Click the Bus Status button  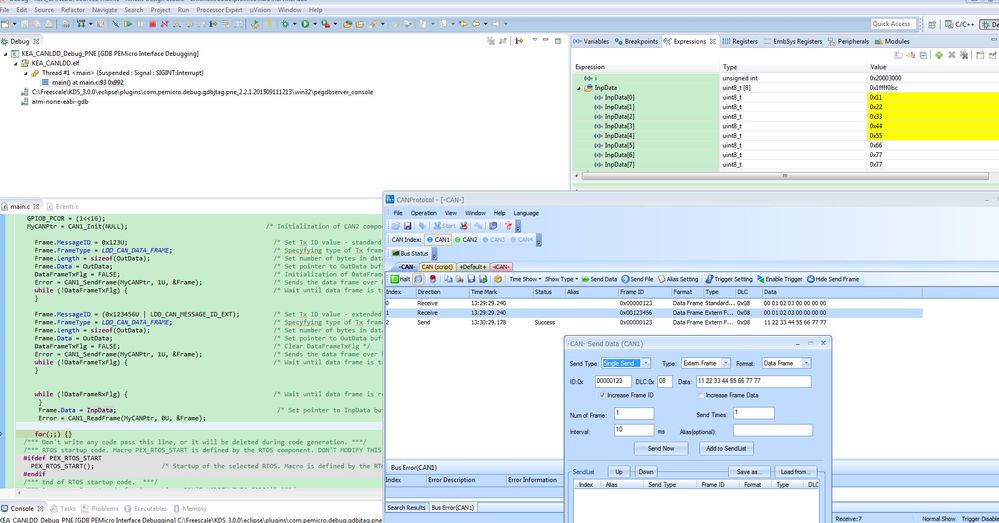pos(410,254)
